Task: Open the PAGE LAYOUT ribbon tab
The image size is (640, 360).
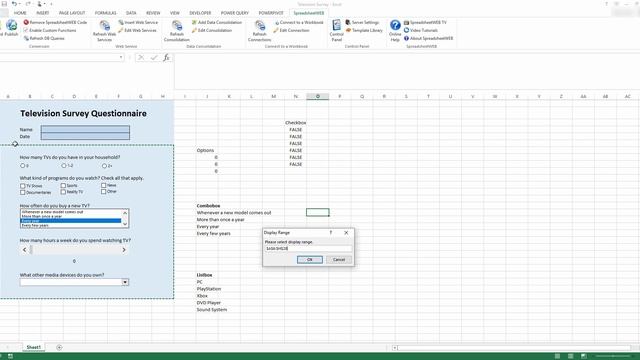Action: pyautogui.click(x=72, y=13)
